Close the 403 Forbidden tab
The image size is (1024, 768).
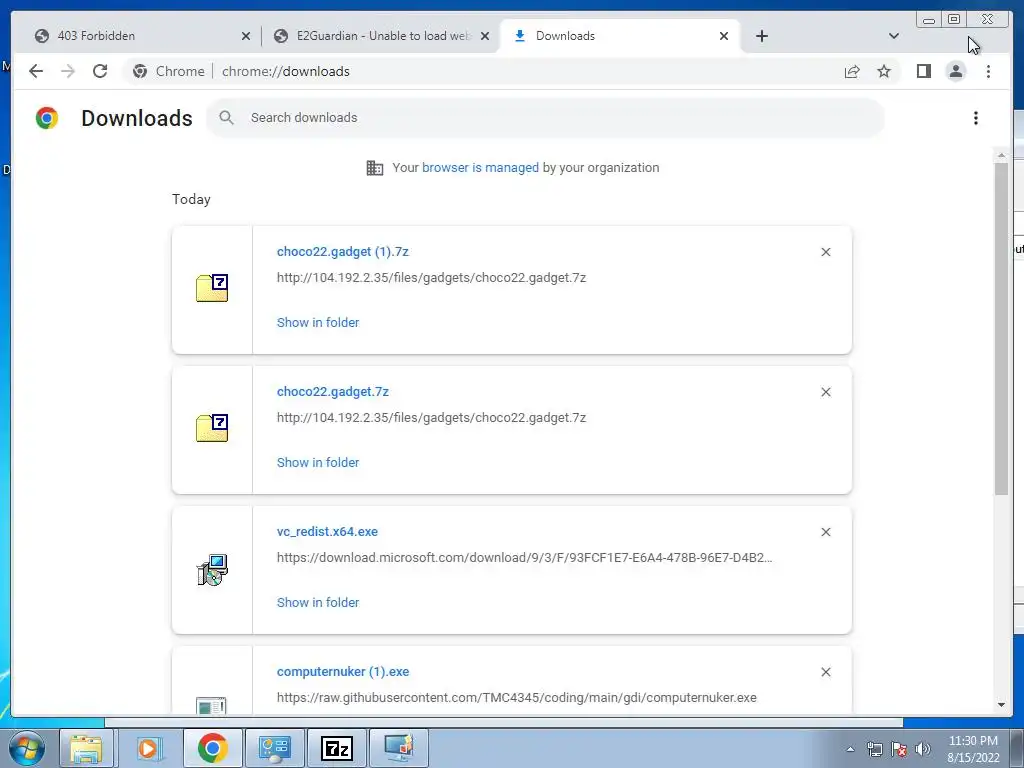point(246,37)
